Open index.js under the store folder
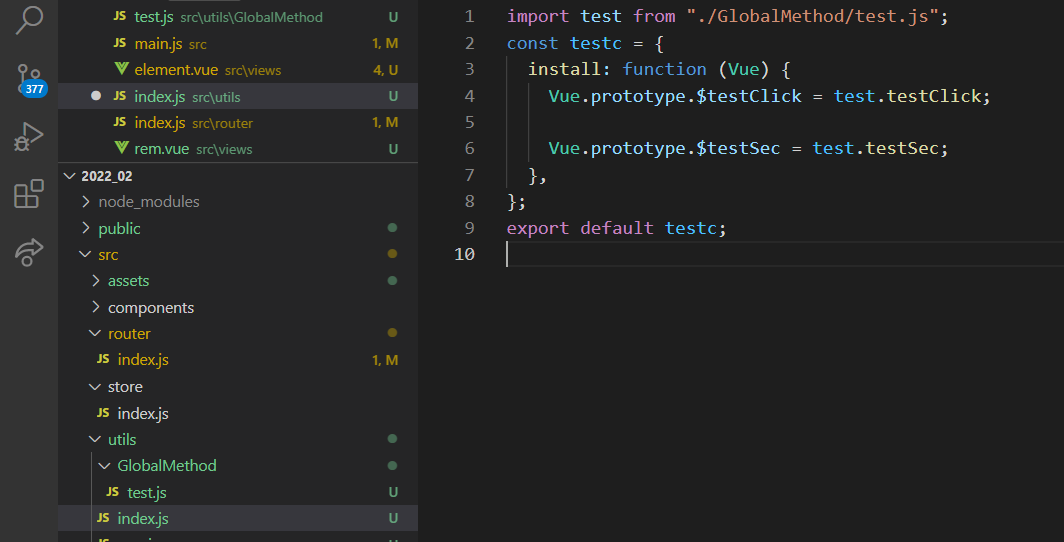 pyautogui.click(x=142, y=413)
